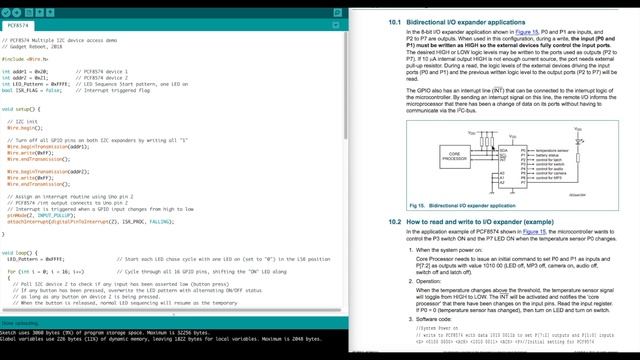Click the 'void setup() {' line
The image size is (640, 360).
[21, 109]
